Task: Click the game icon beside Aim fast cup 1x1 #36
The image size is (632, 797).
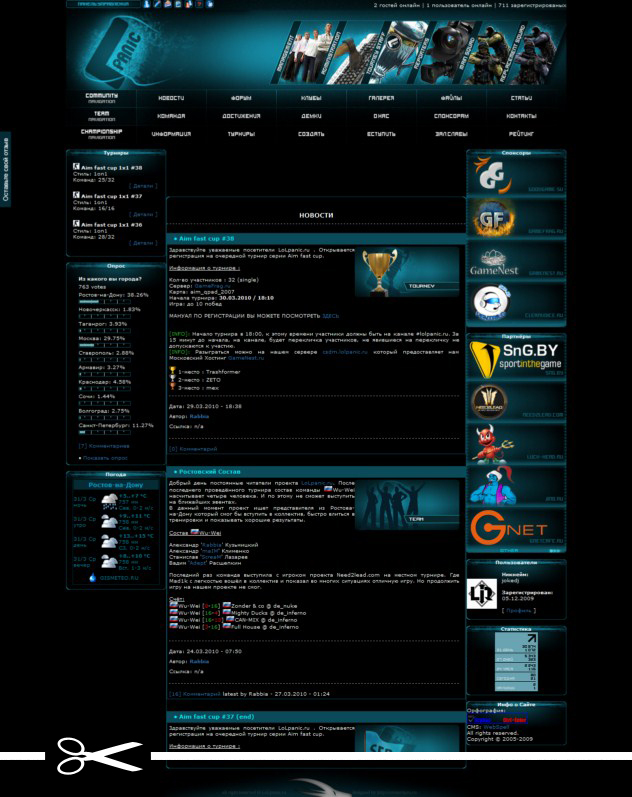Action: click(x=76, y=224)
